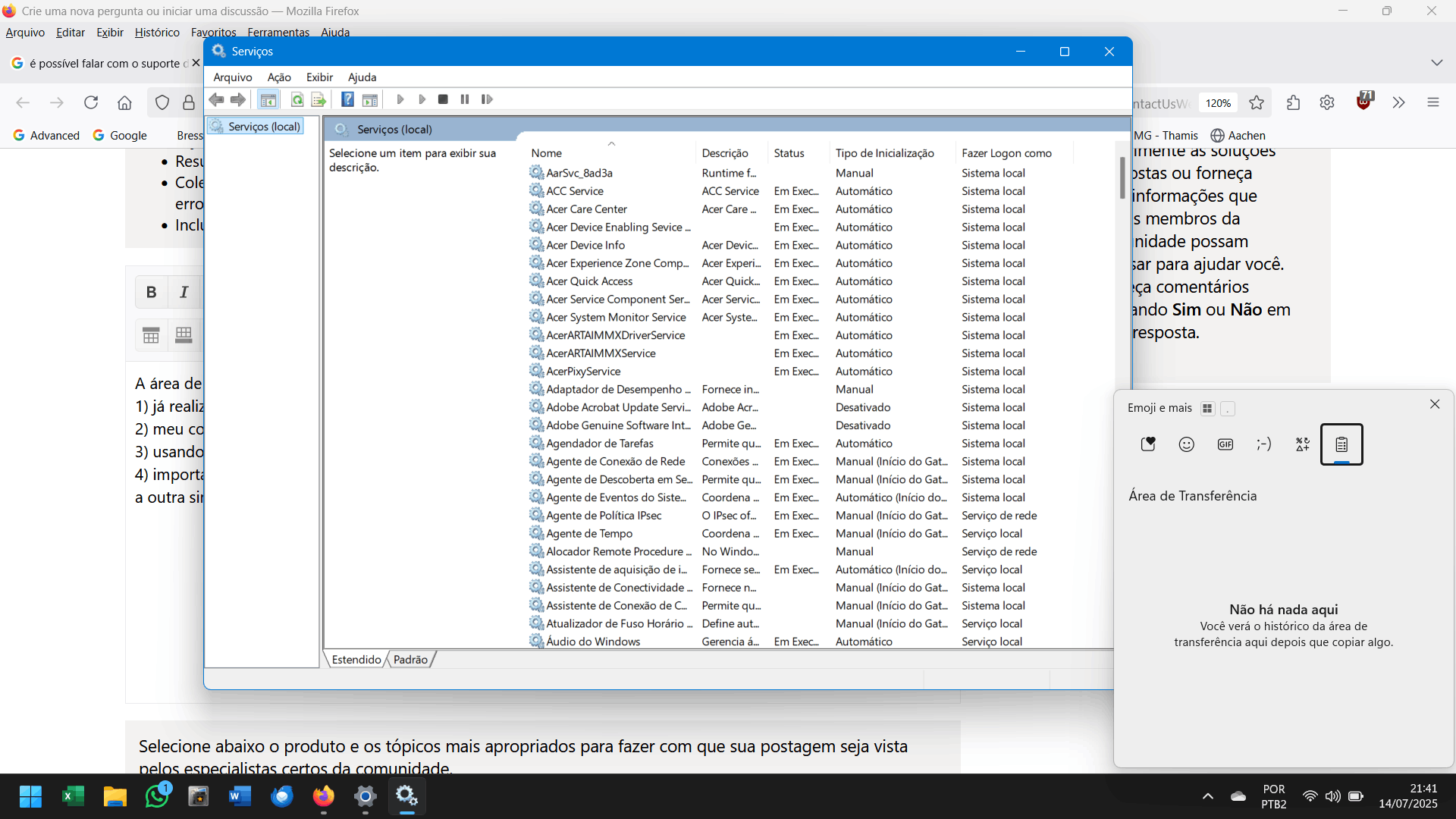
Task: Click the Restart Service toolbar icon
Action: pos(487,99)
